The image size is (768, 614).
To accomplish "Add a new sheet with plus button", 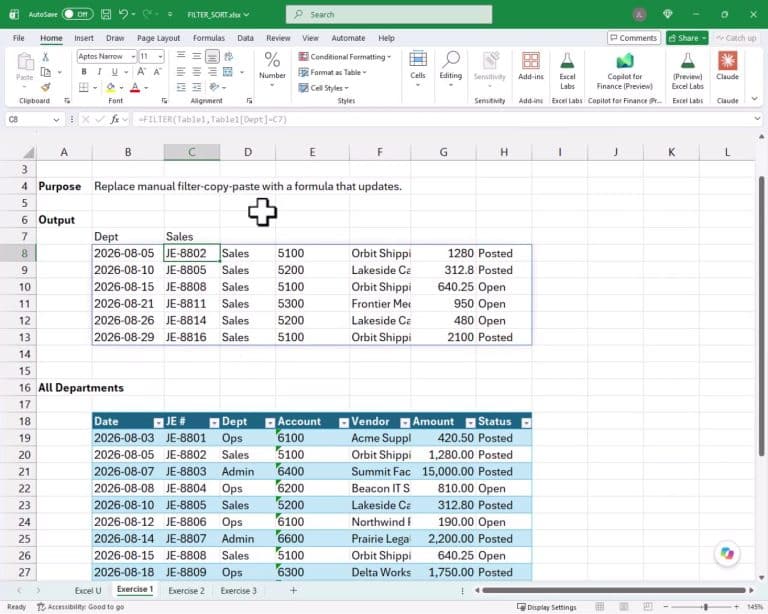I will [293, 591].
